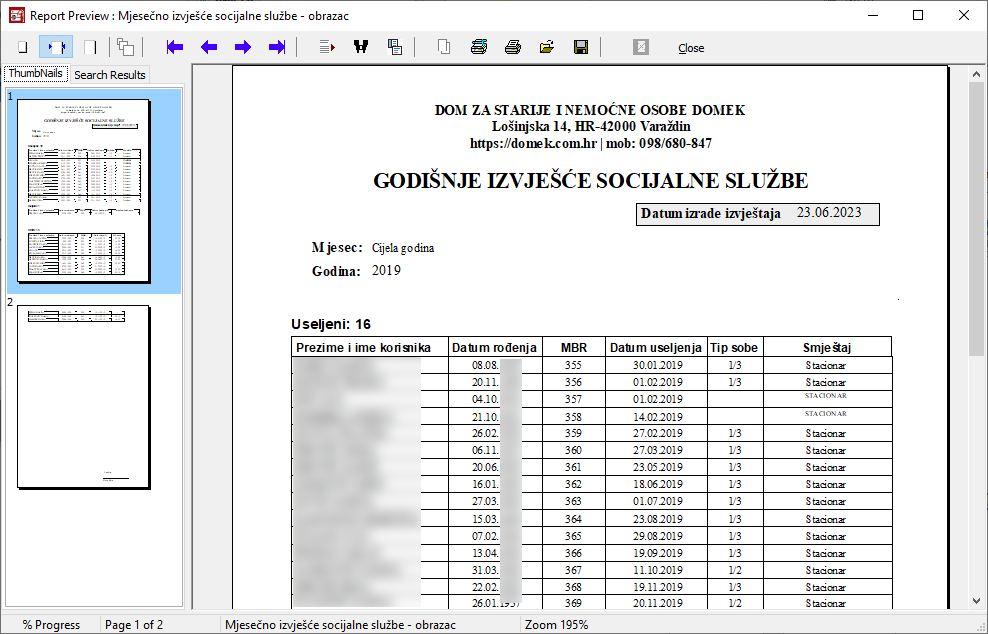The height and width of the screenshot is (634, 988).
Task: Toggle the thumbnails panel icon
Action: tap(125, 47)
